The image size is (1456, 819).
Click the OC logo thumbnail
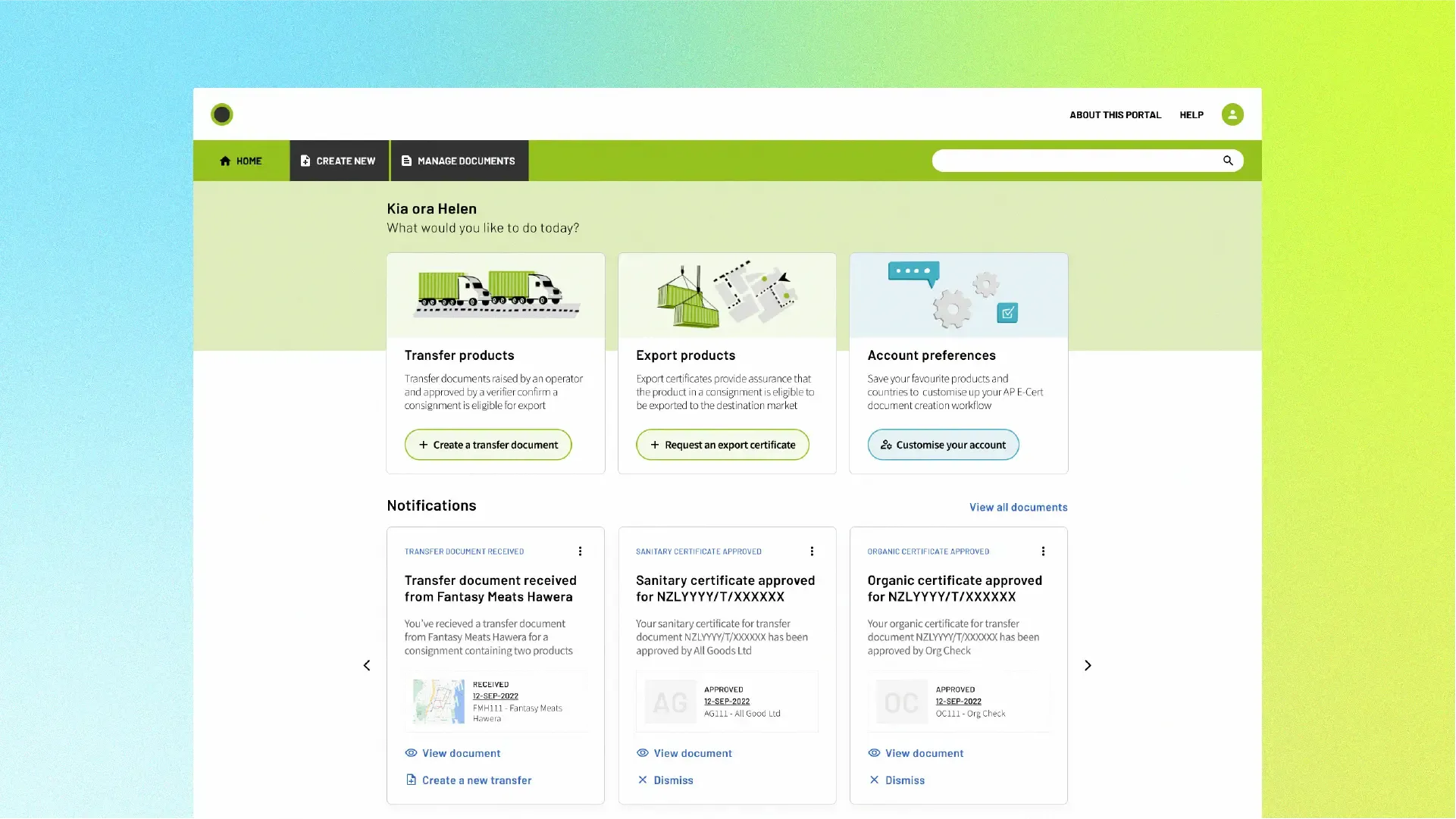[901, 702]
